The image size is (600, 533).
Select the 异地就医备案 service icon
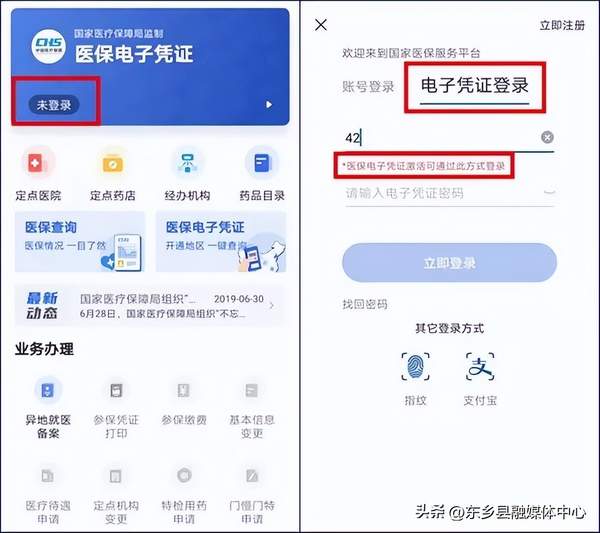pos(48,391)
